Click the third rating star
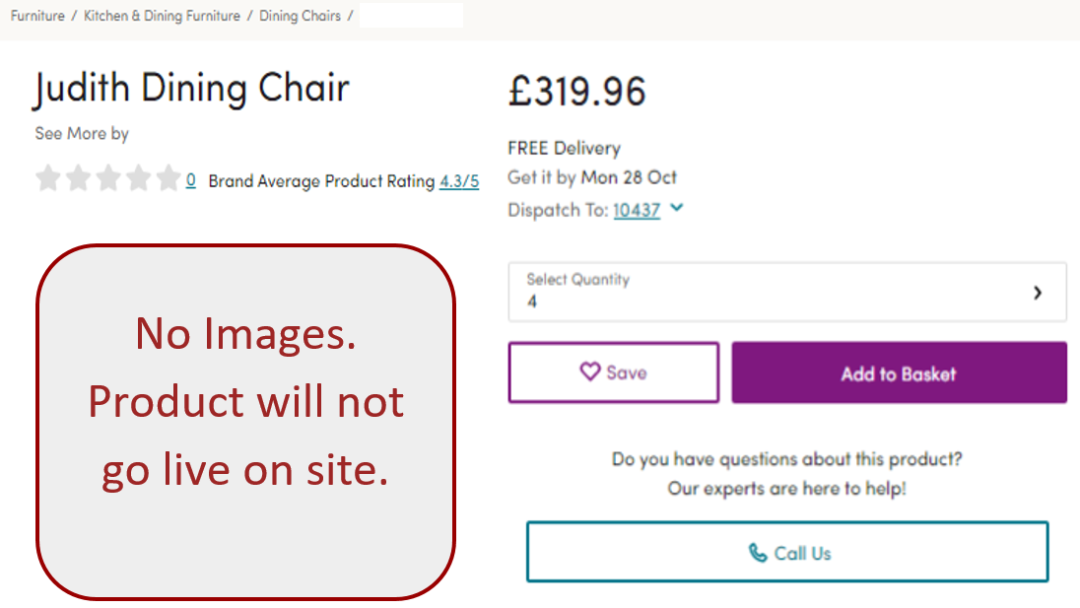Image resolution: width=1080 pixels, height=608 pixels. (108, 179)
